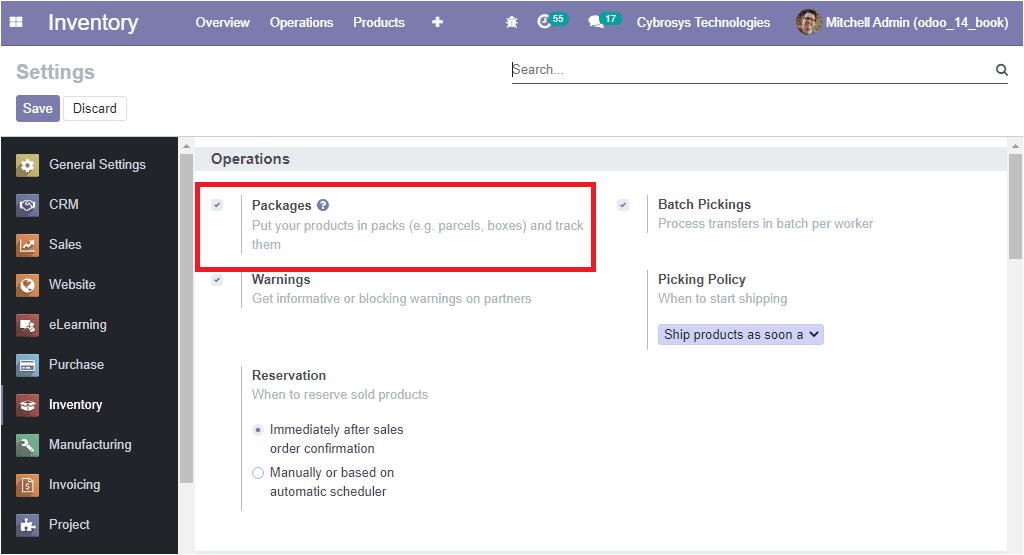
Task: Click the Packages help question icon
Action: [x=323, y=205]
